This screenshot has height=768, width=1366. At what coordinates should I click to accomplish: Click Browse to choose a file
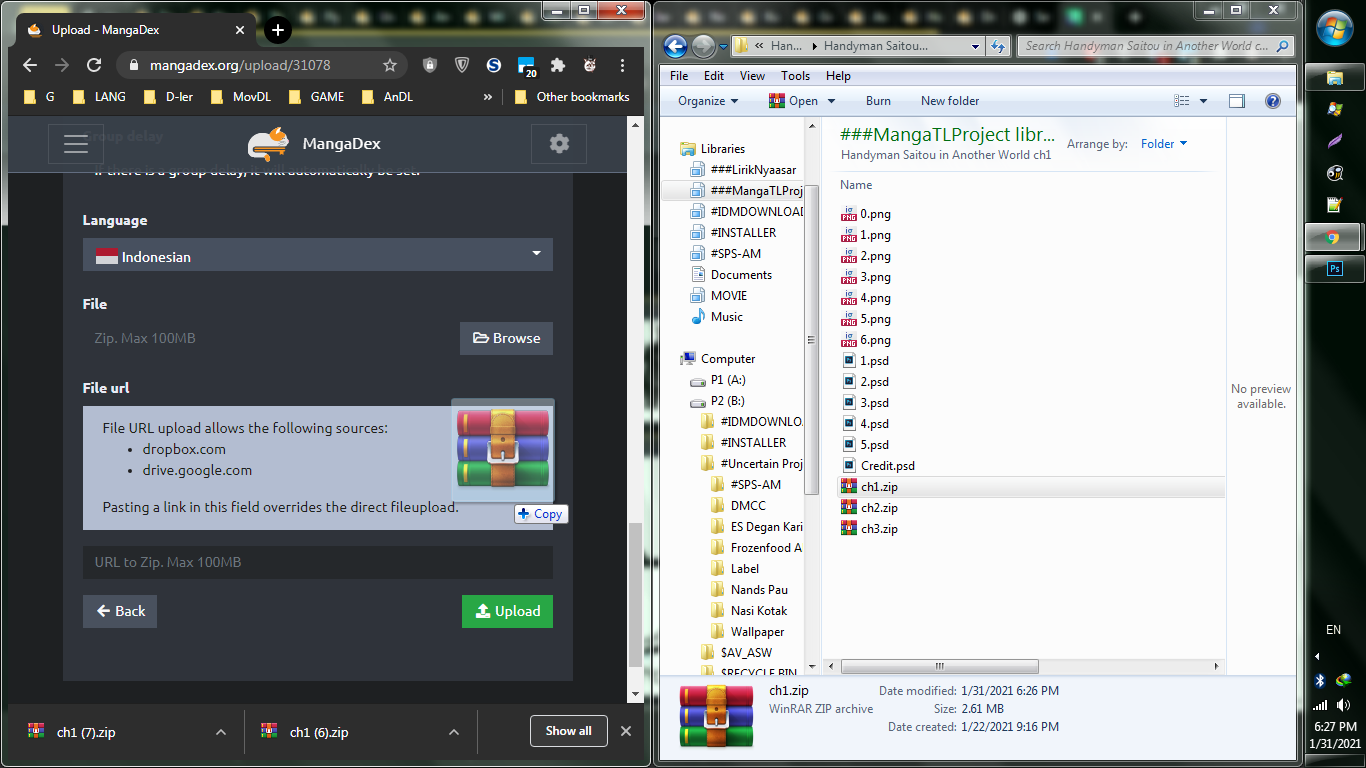coord(506,338)
